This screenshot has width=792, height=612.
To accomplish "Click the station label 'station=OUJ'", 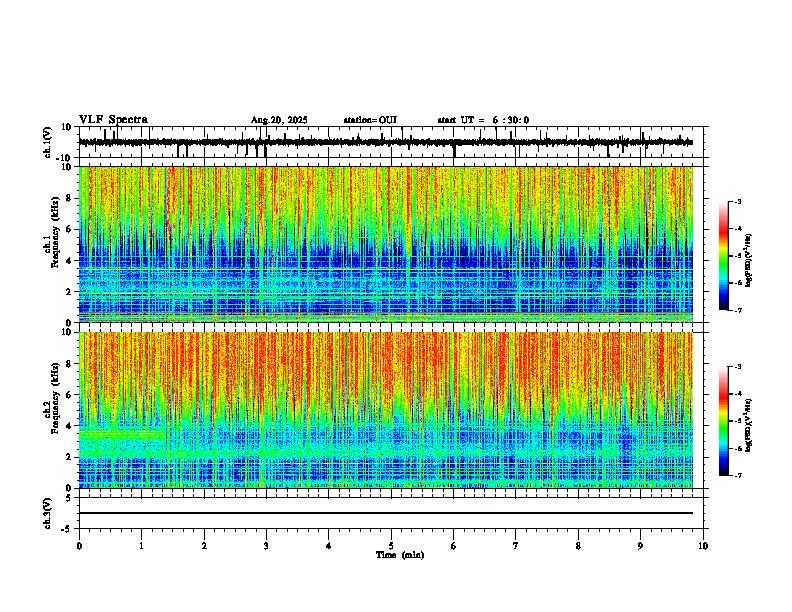I will [370, 120].
